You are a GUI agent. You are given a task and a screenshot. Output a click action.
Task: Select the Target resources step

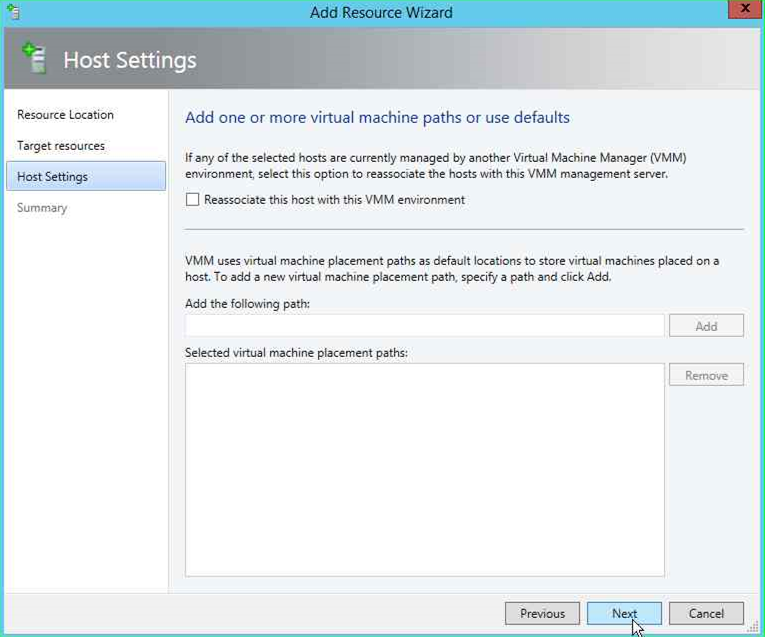[61, 146]
